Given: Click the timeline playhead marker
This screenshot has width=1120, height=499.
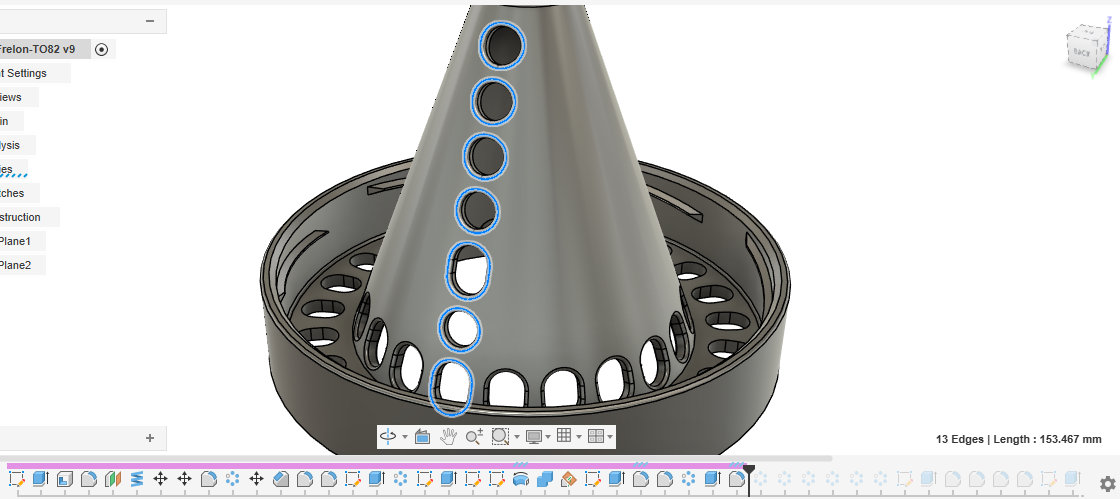Looking at the screenshot, I should tap(749, 469).
